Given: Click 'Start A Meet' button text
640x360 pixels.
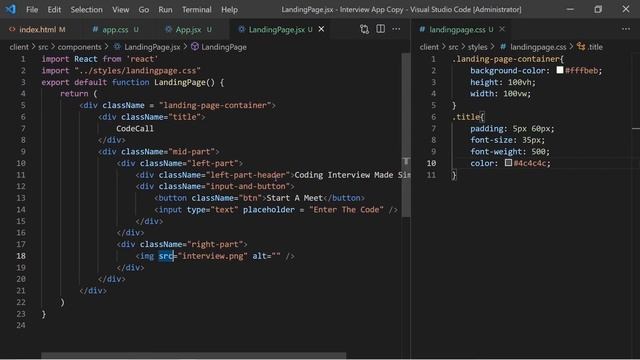Looking at the screenshot, I should click(294, 198).
